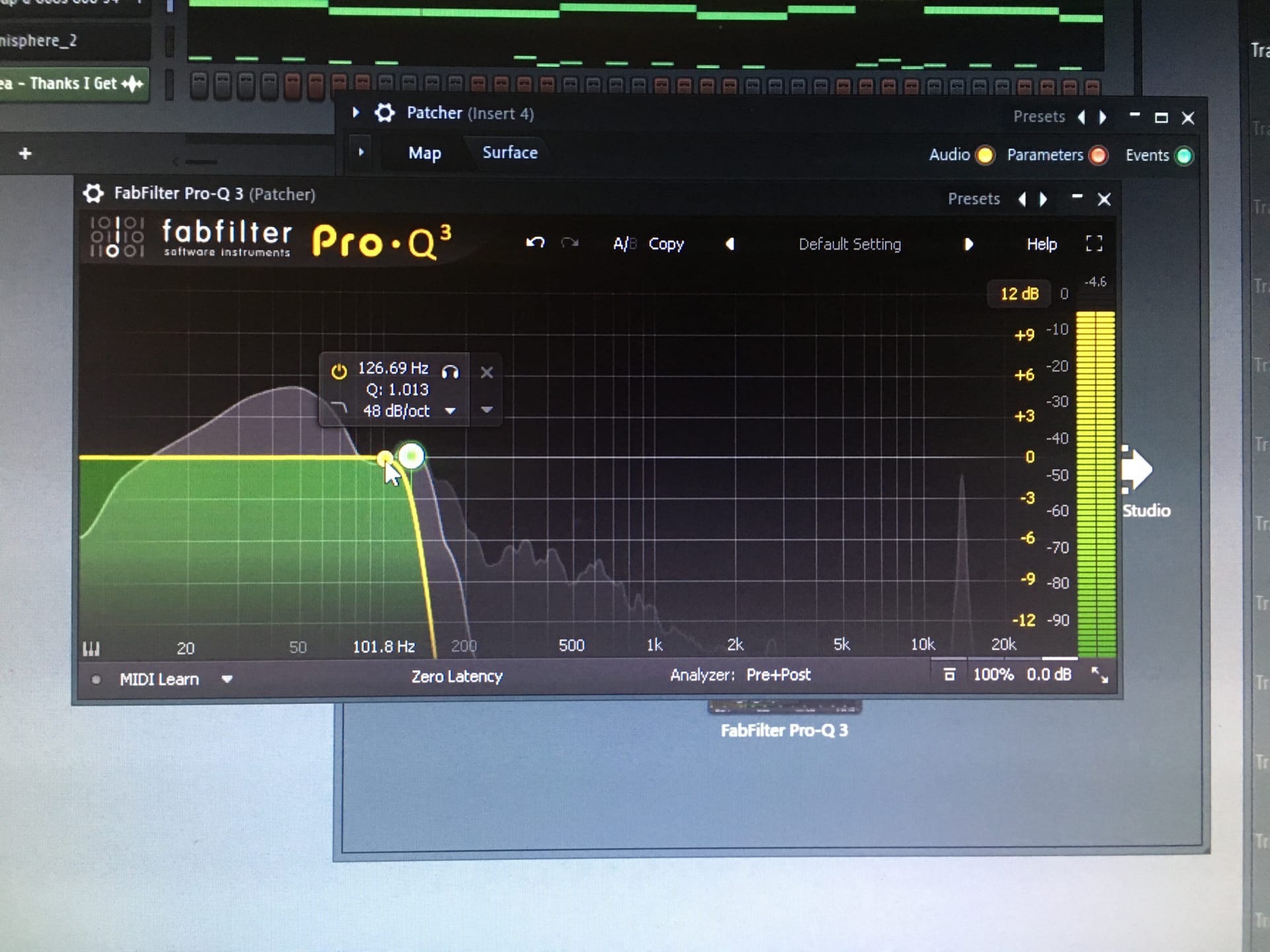Open Patcher plugin options gear
The height and width of the screenshot is (952, 1270).
385,113
